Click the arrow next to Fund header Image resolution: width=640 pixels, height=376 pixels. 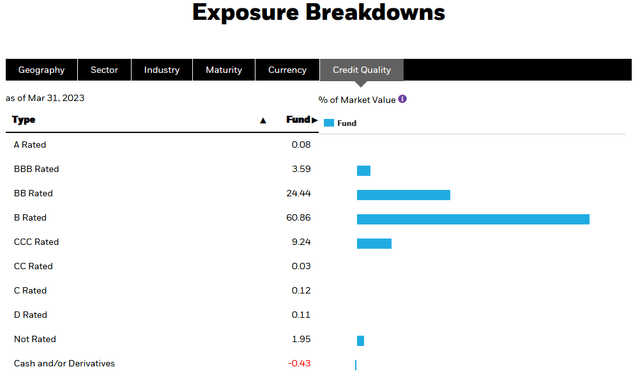coord(314,120)
